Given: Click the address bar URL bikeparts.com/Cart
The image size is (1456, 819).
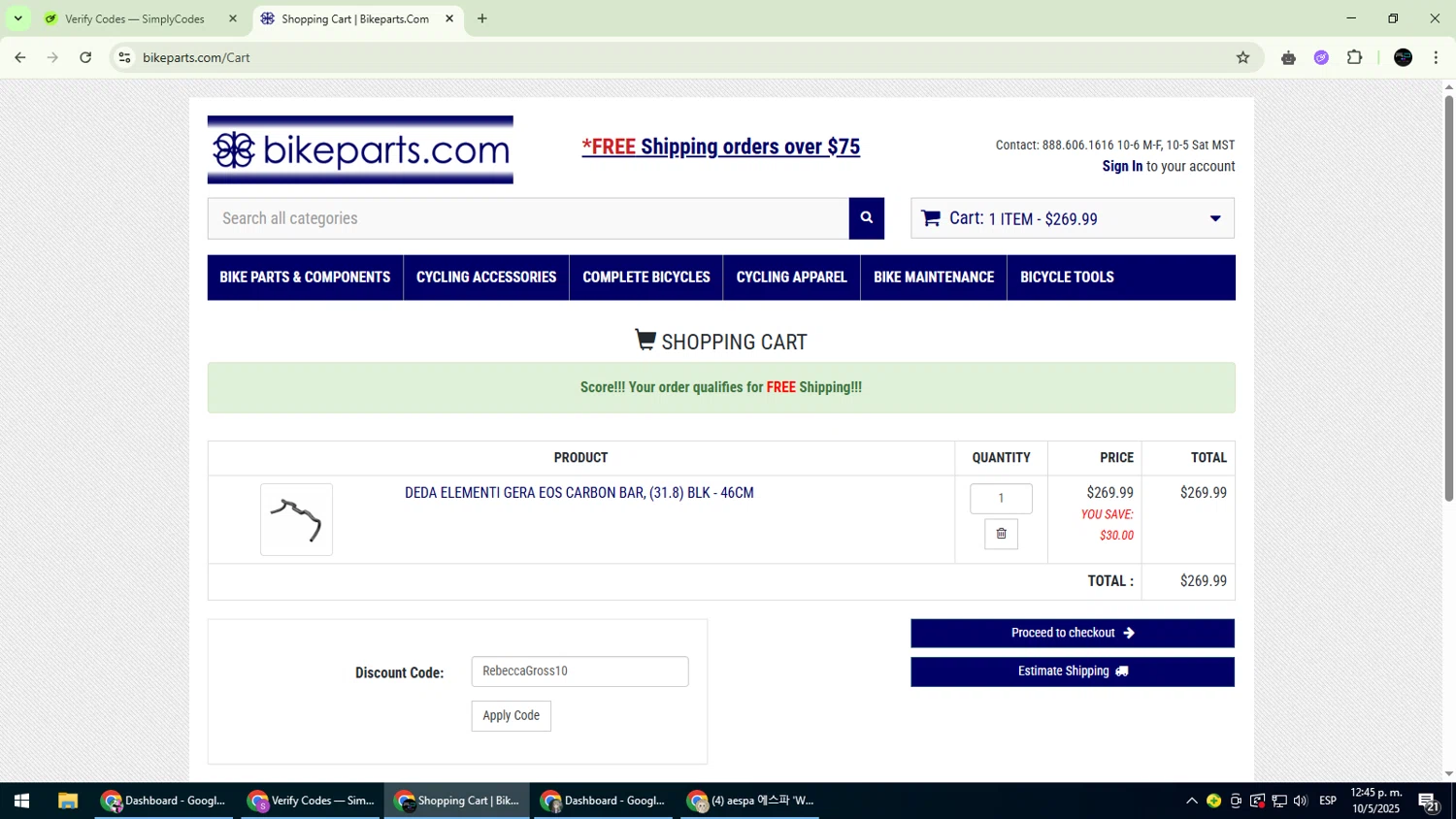Looking at the screenshot, I should tap(196, 57).
